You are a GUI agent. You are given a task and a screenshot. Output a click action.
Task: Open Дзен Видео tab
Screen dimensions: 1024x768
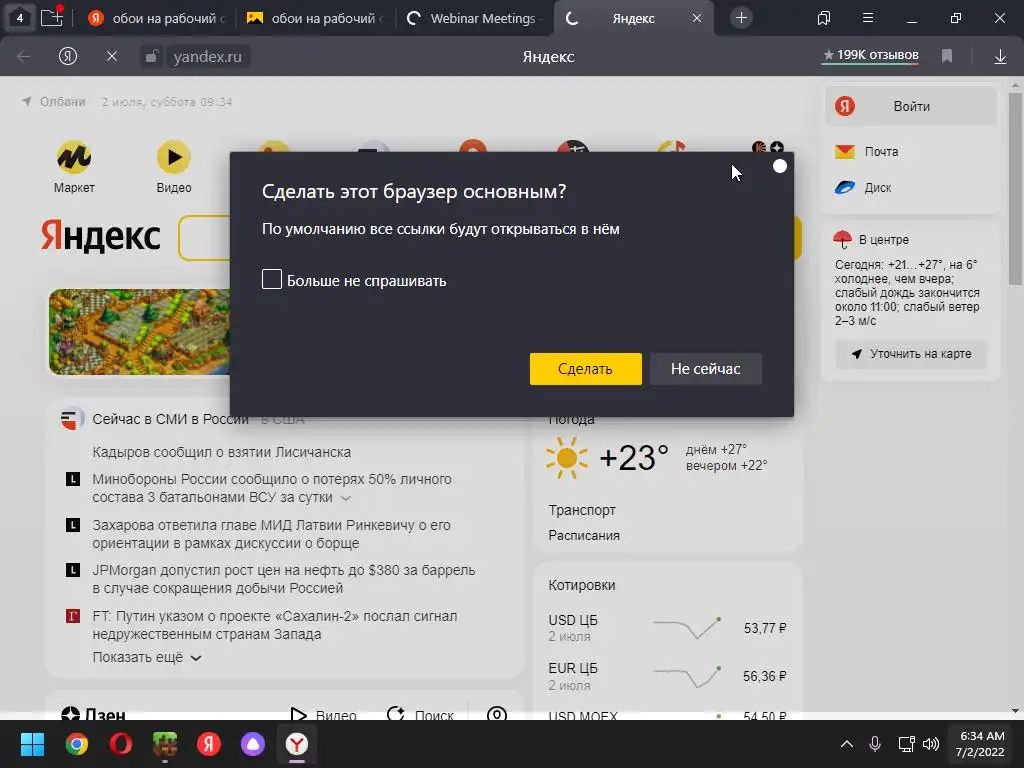(323, 715)
